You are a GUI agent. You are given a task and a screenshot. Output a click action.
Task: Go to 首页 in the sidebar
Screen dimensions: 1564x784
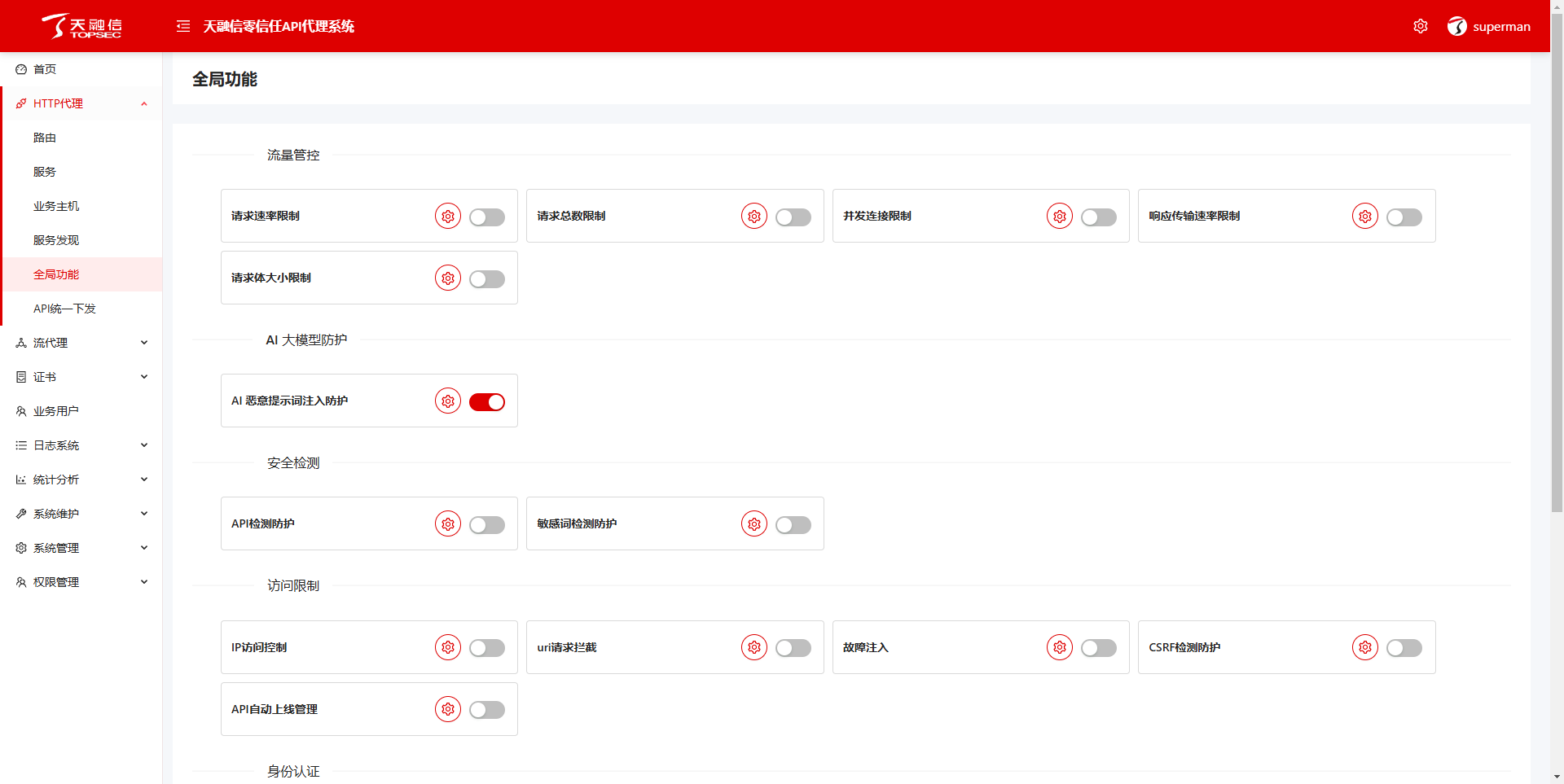coord(45,69)
